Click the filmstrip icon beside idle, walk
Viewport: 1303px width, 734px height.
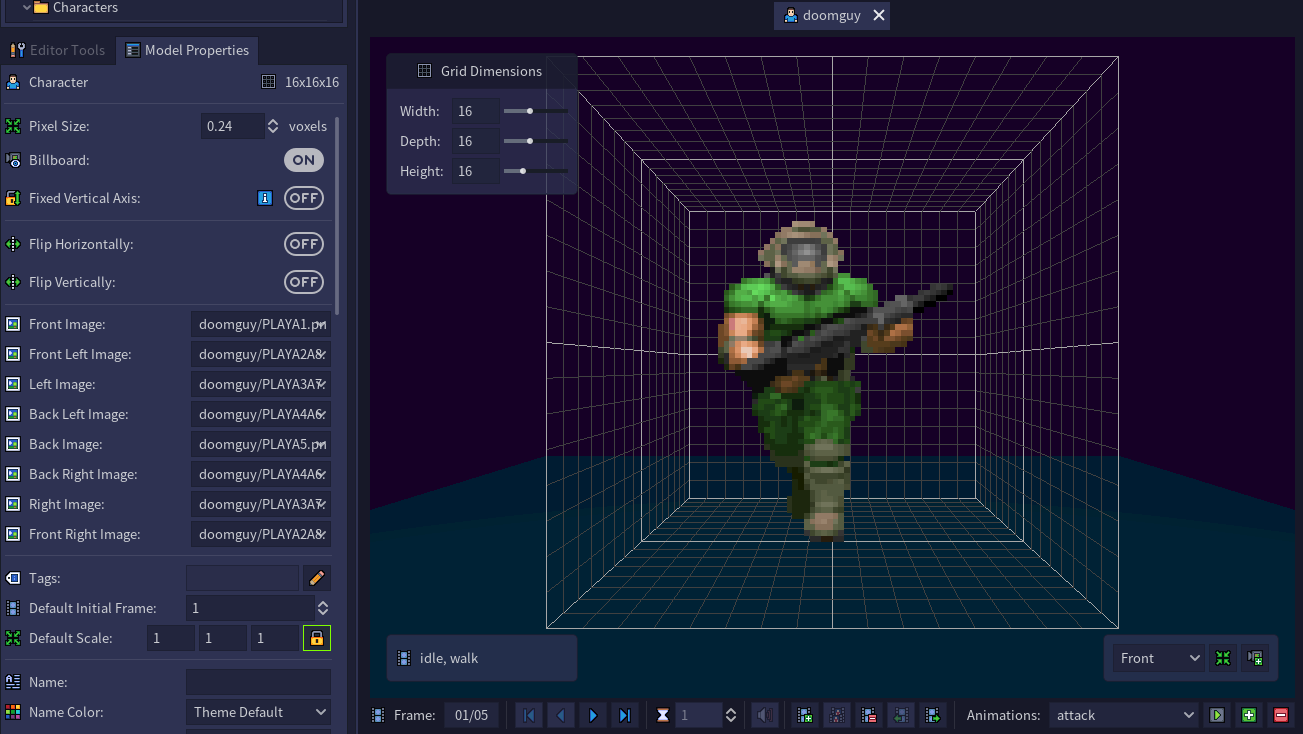[x=404, y=658]
